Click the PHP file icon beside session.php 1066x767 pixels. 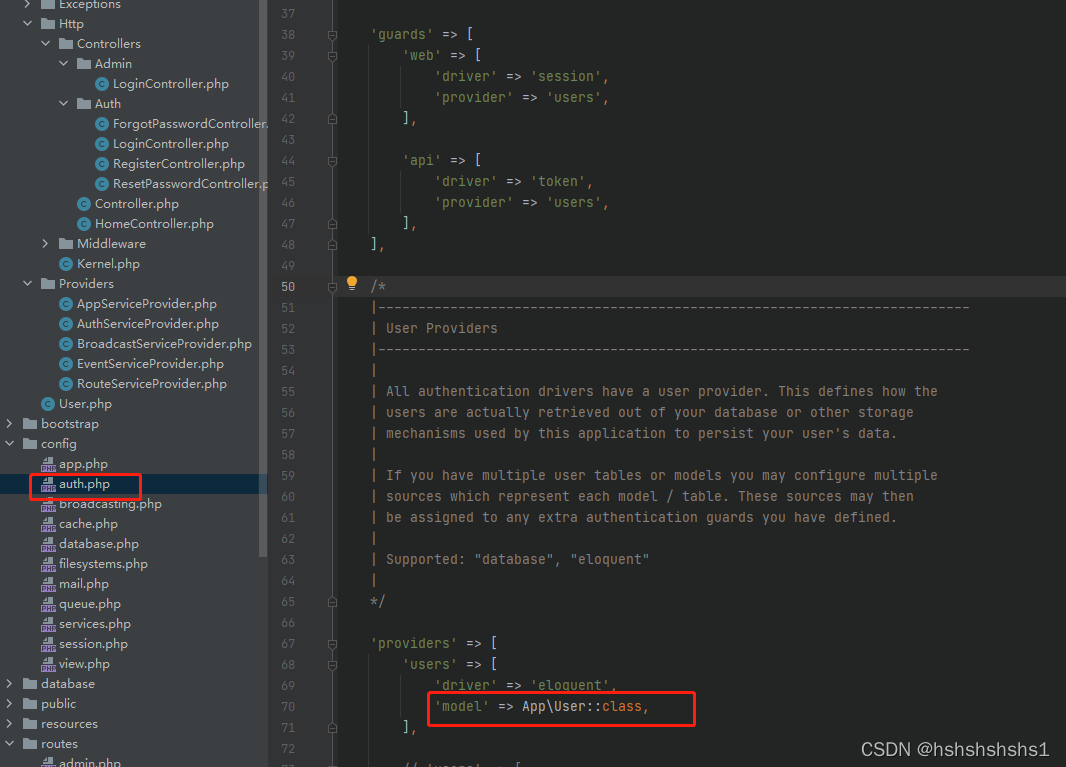coord(48,644)
